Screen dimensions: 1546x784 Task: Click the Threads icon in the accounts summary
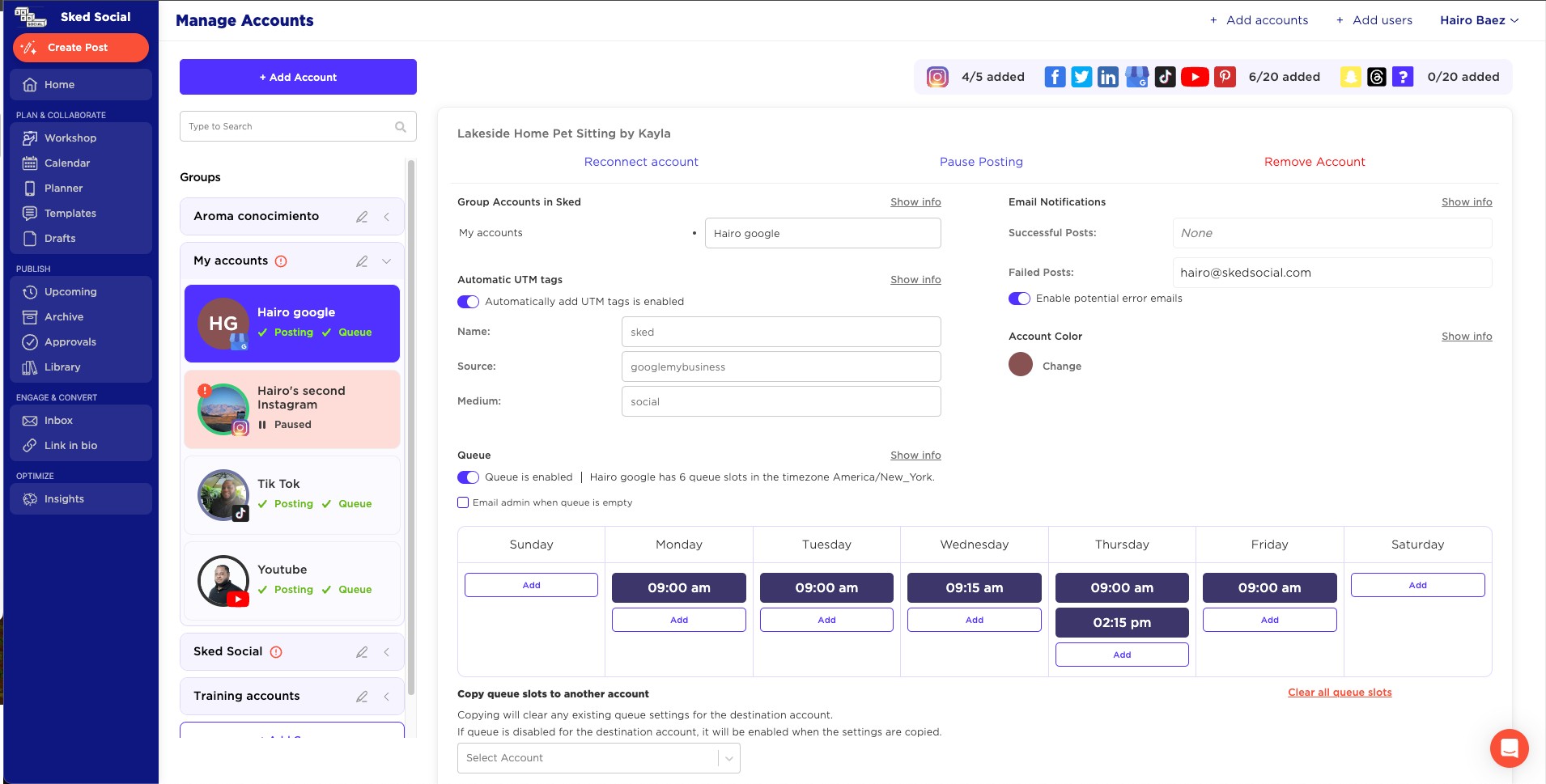pyautogui.click(x=1376, y=77)
